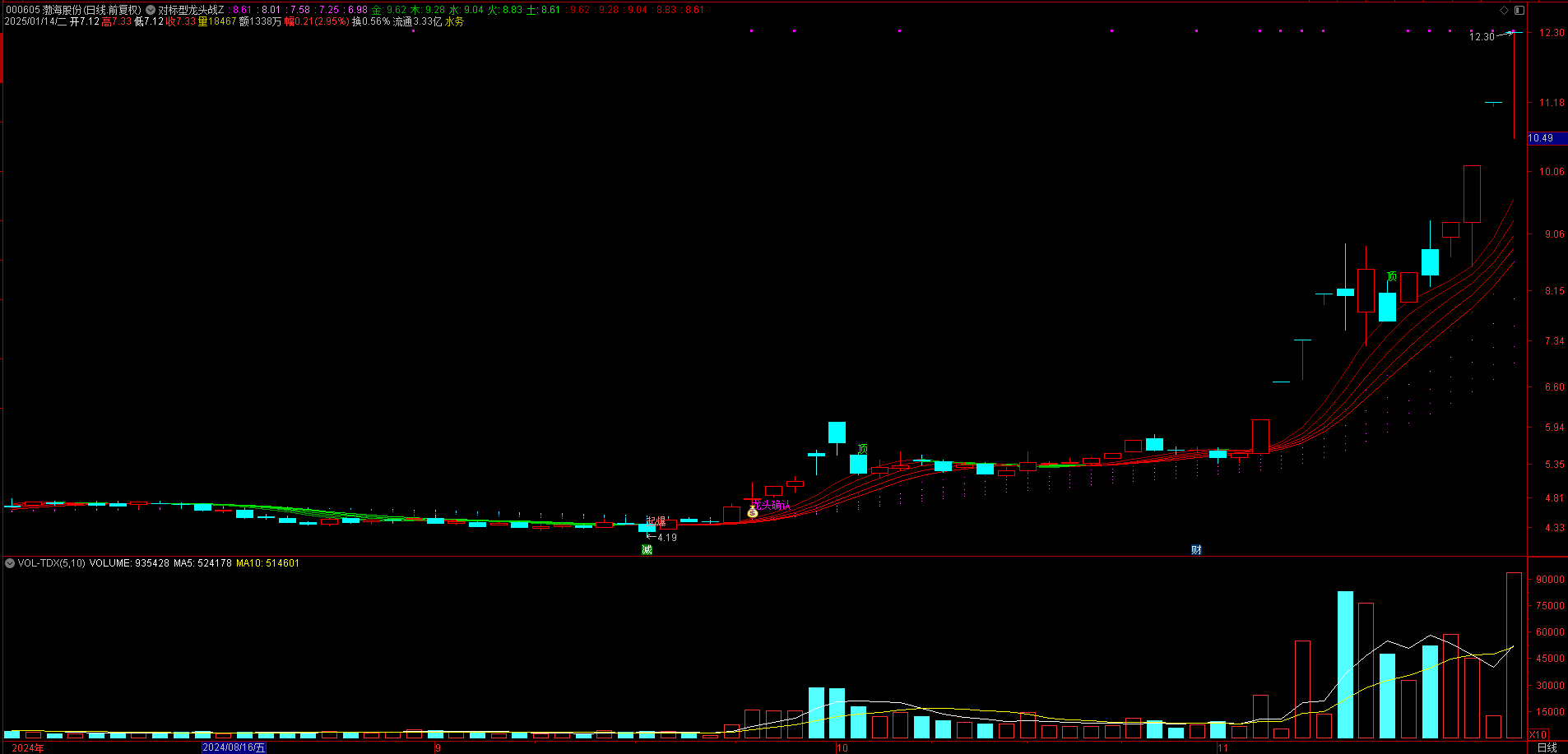Click the 幅0.21(2.95%) change text
The height and width of the screenshot is (754, 1568).
317,21
